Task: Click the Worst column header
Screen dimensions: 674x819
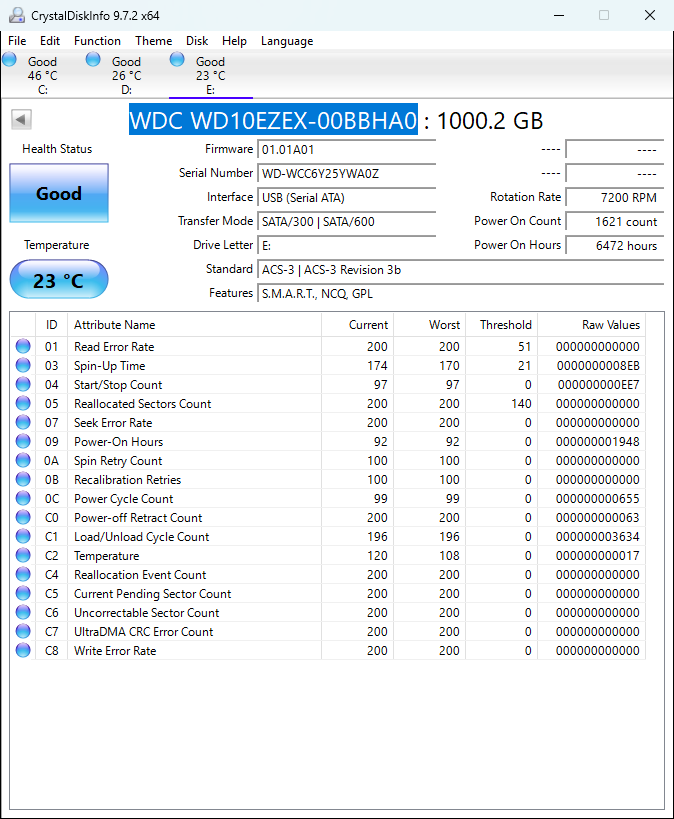Action: click(429, 325)
